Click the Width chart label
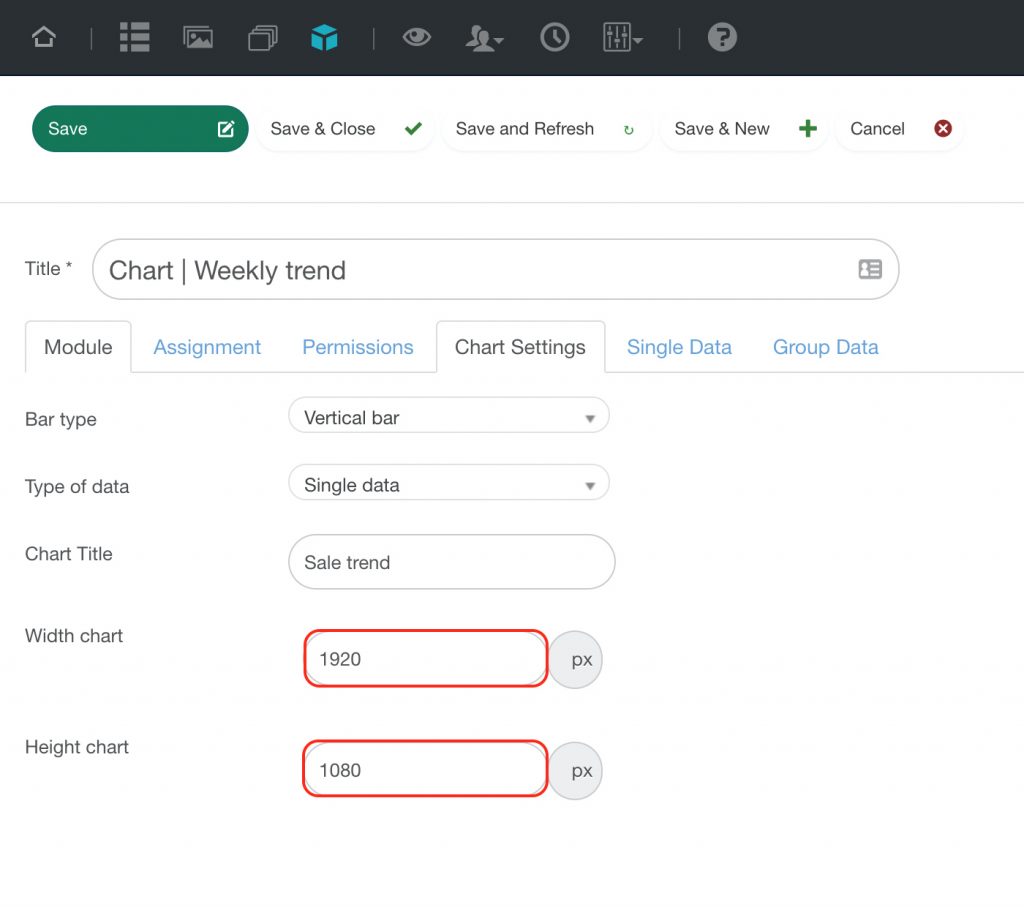The width and height of the screenshot is (1024, 907). tap(74, 635)
